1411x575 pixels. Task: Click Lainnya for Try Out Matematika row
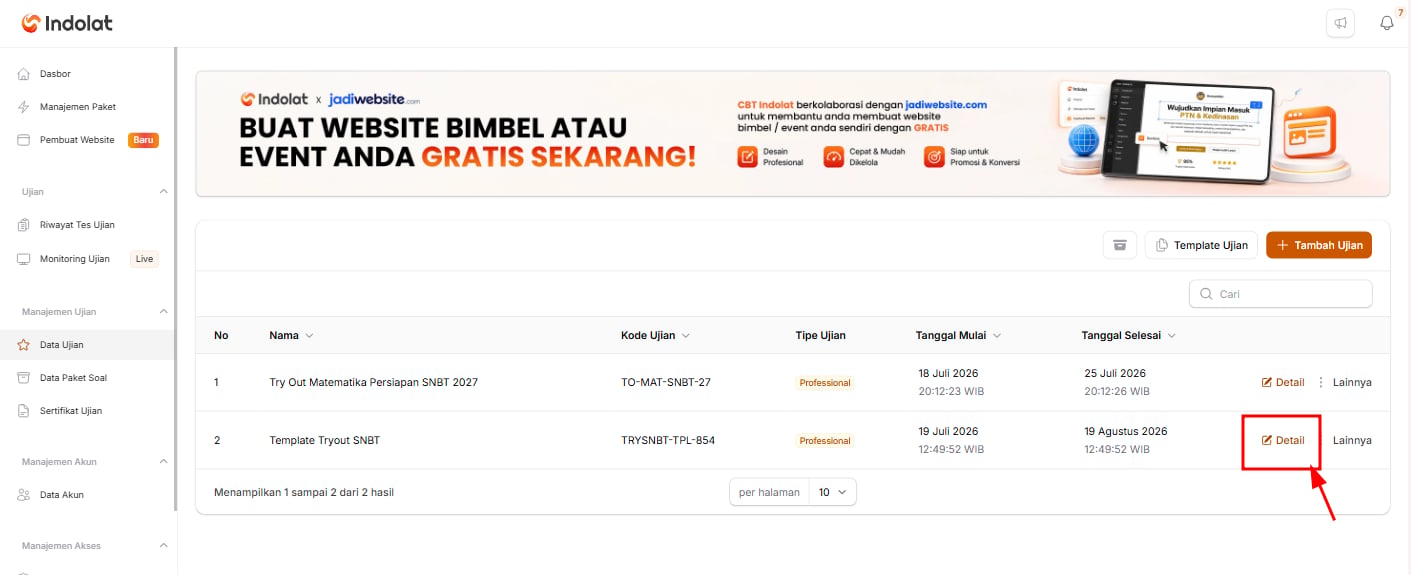(x=1352, y=382)
